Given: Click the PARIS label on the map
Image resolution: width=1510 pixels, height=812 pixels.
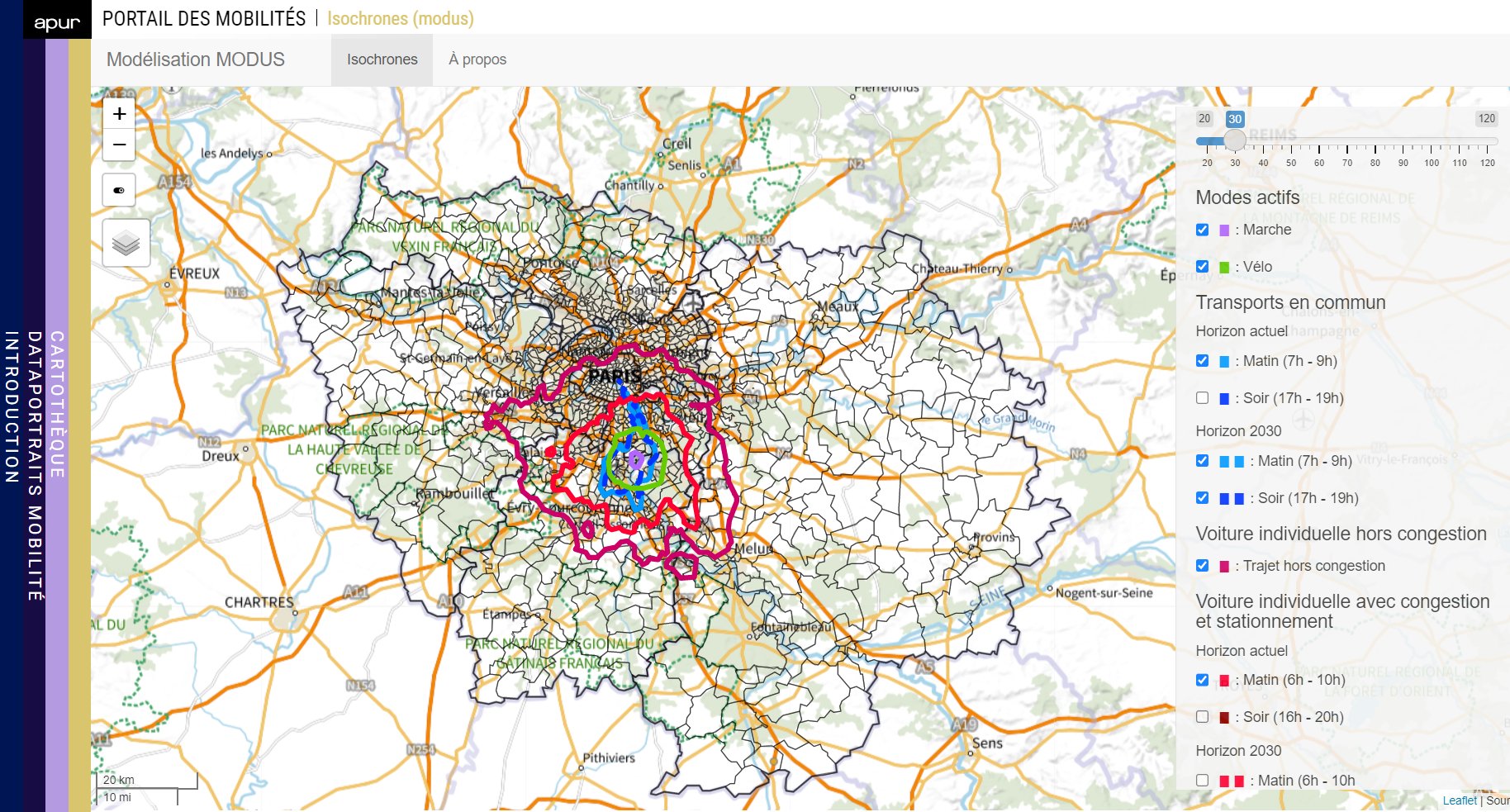Looking at the screenshot, I should 614,377.
